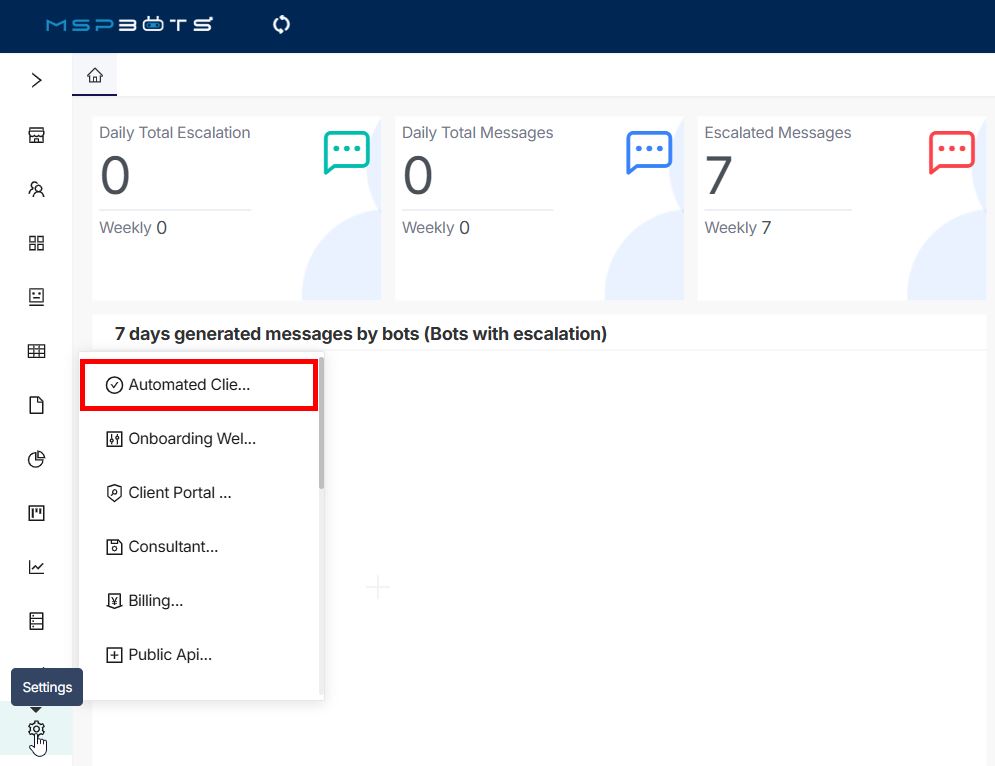Select the Reports document icon in the sidebar
This screenshot has width=995, height=766.
37,405
